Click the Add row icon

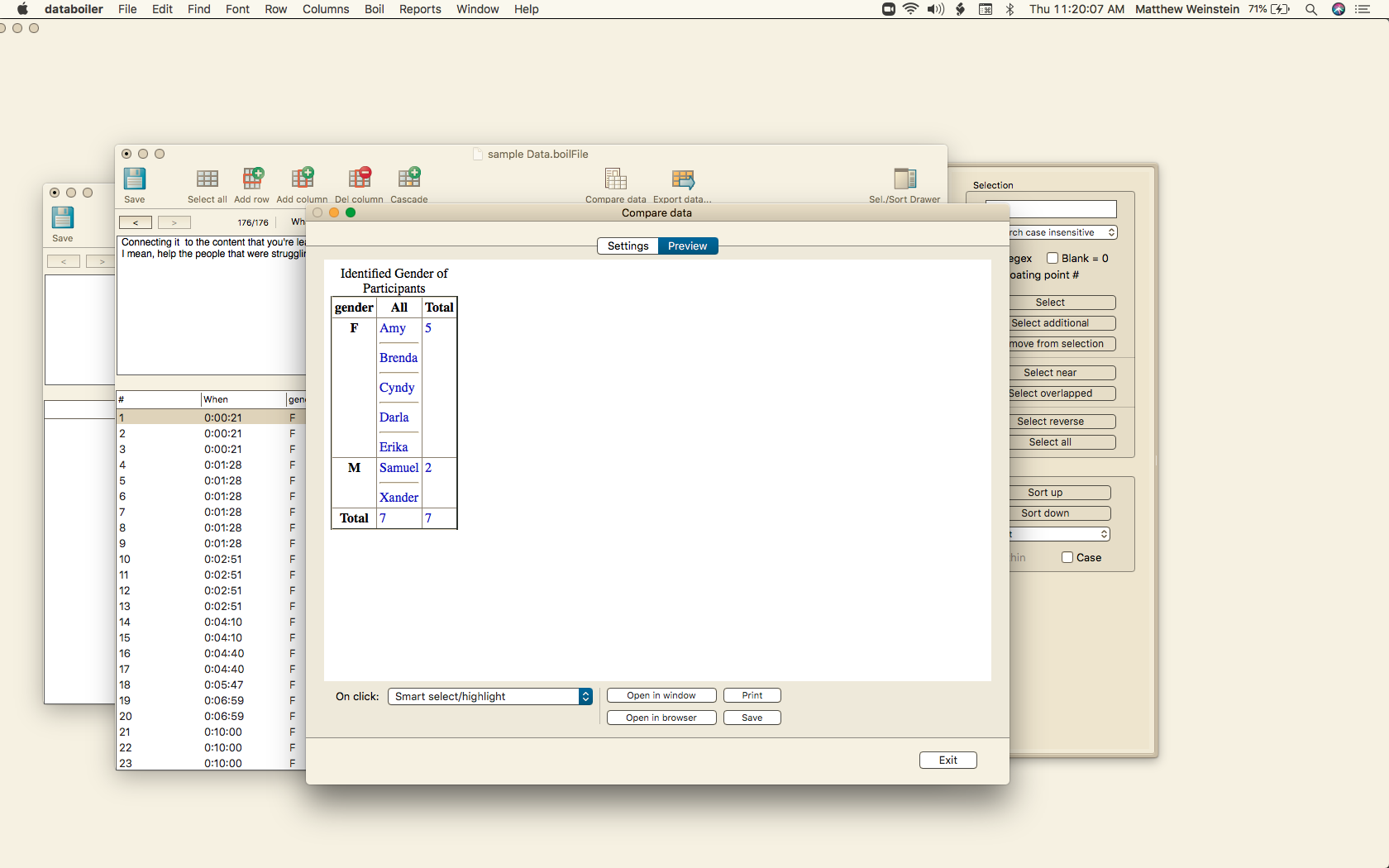[252, 179]
